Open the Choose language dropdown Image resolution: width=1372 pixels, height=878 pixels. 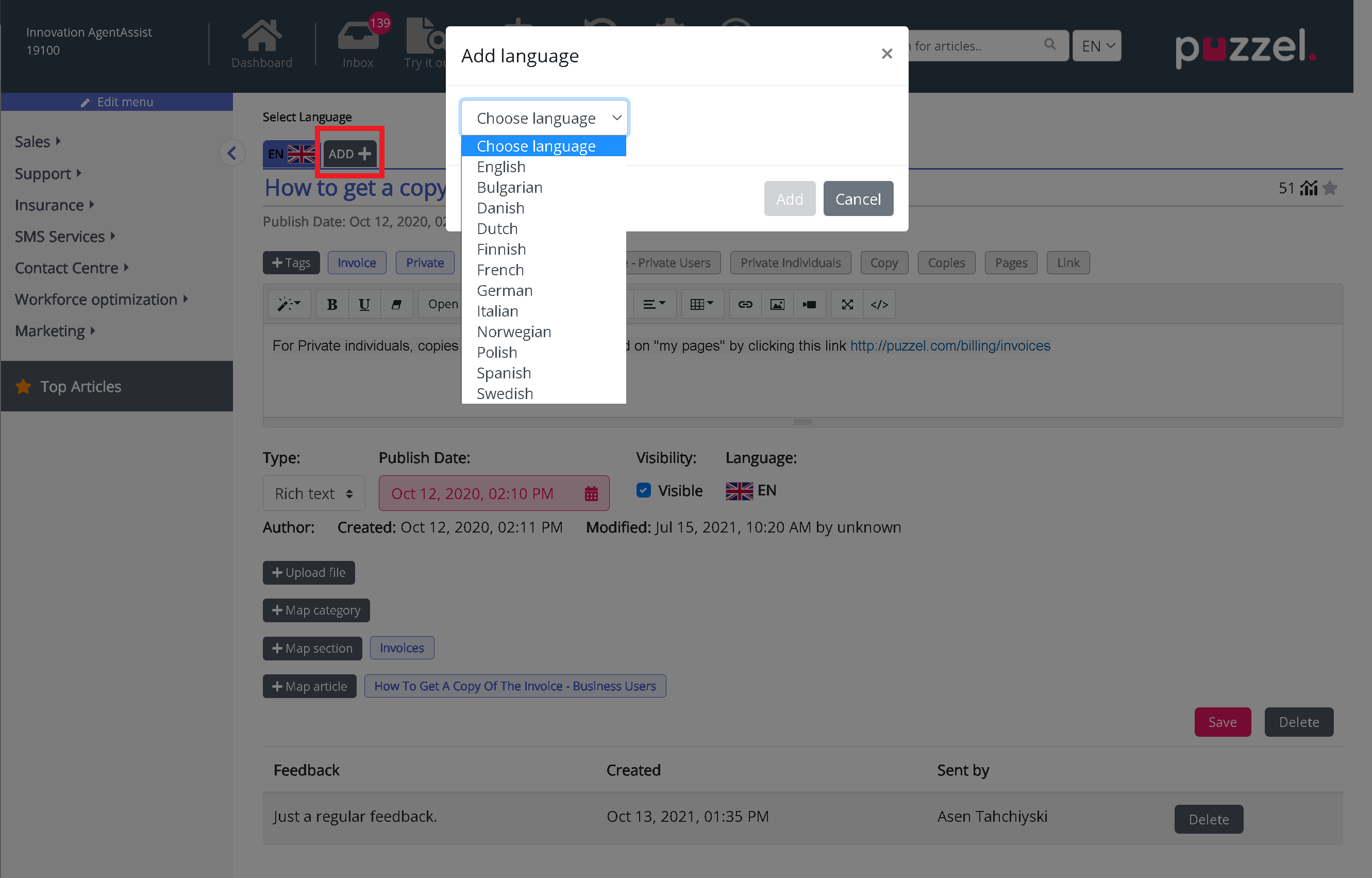coord(544,118)
